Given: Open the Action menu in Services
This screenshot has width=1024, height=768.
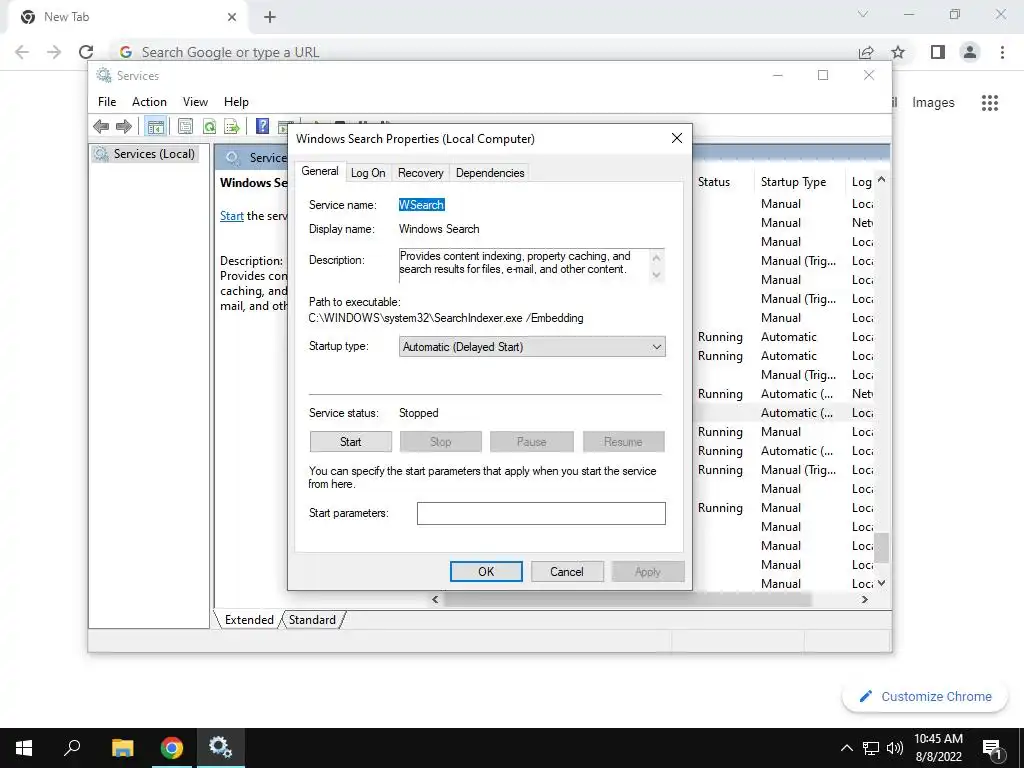Looking at the screenshot, I should click(149, 102).
